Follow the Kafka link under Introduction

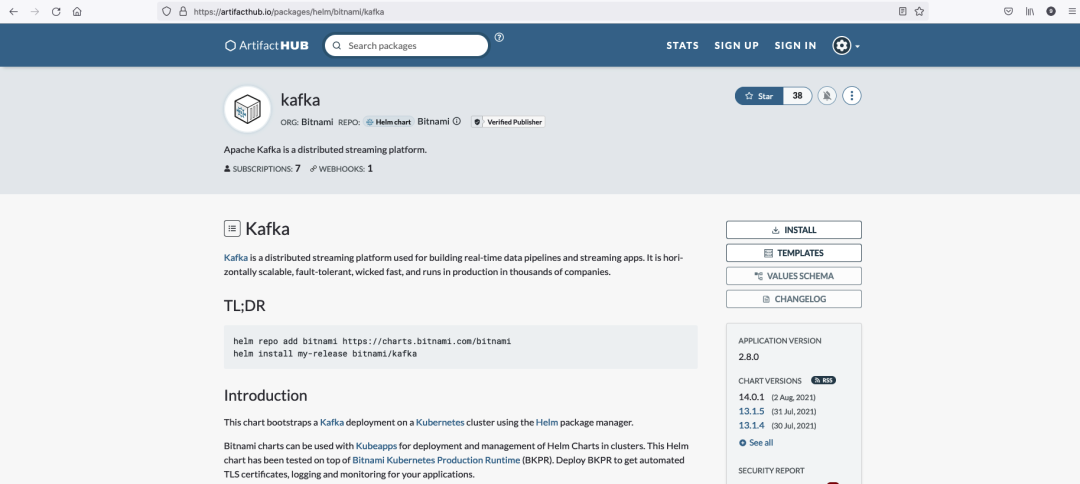331,422
